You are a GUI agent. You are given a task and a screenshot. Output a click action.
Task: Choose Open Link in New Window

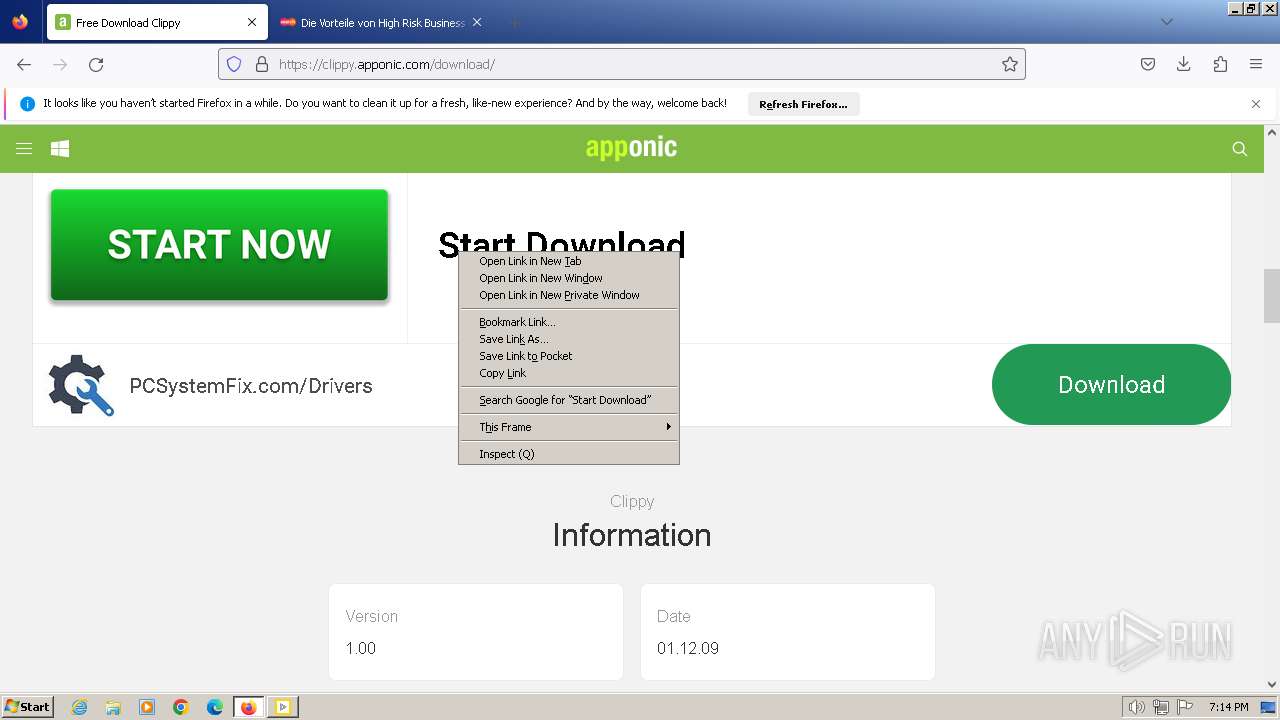[568, 278]
